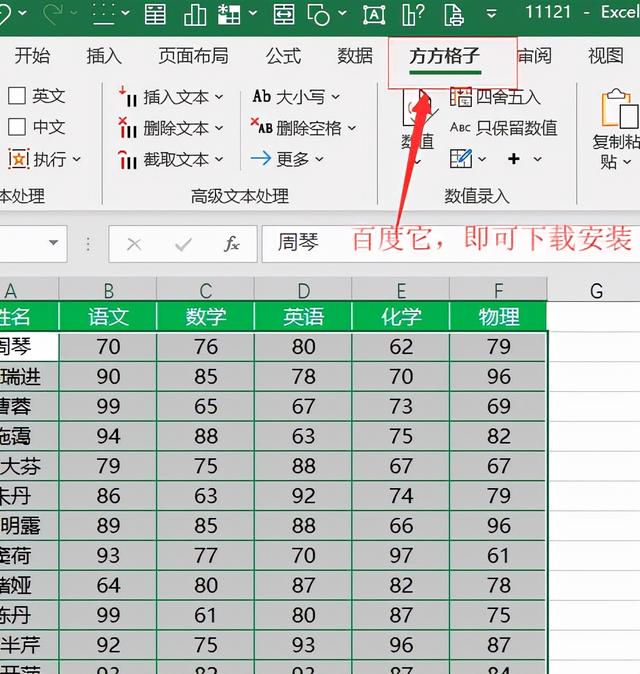Select the cell containing 73
The height and width of the screenshot is (674, 640).
401,406
